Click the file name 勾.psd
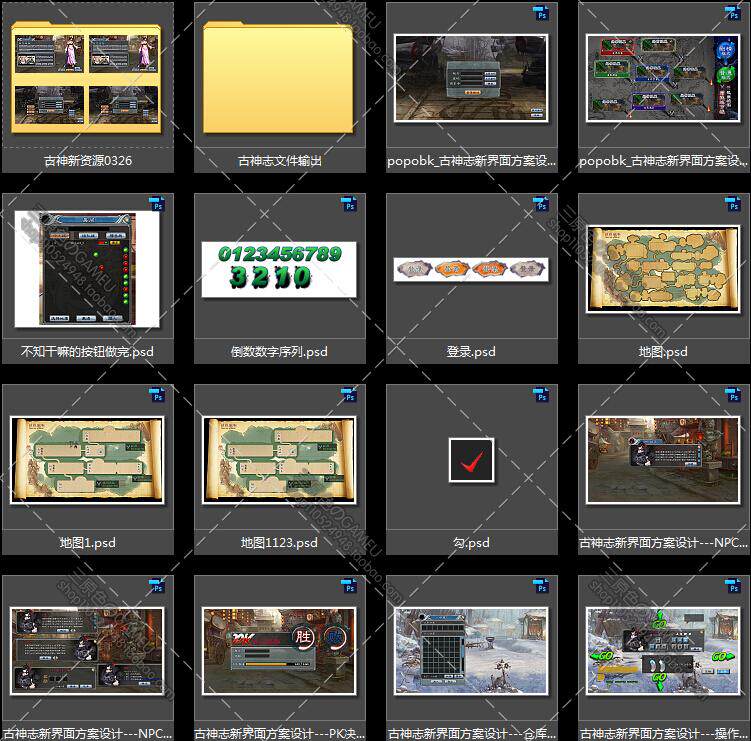This screenshot has width=751, height=741. pyautogui.click(x=471, y=543)
